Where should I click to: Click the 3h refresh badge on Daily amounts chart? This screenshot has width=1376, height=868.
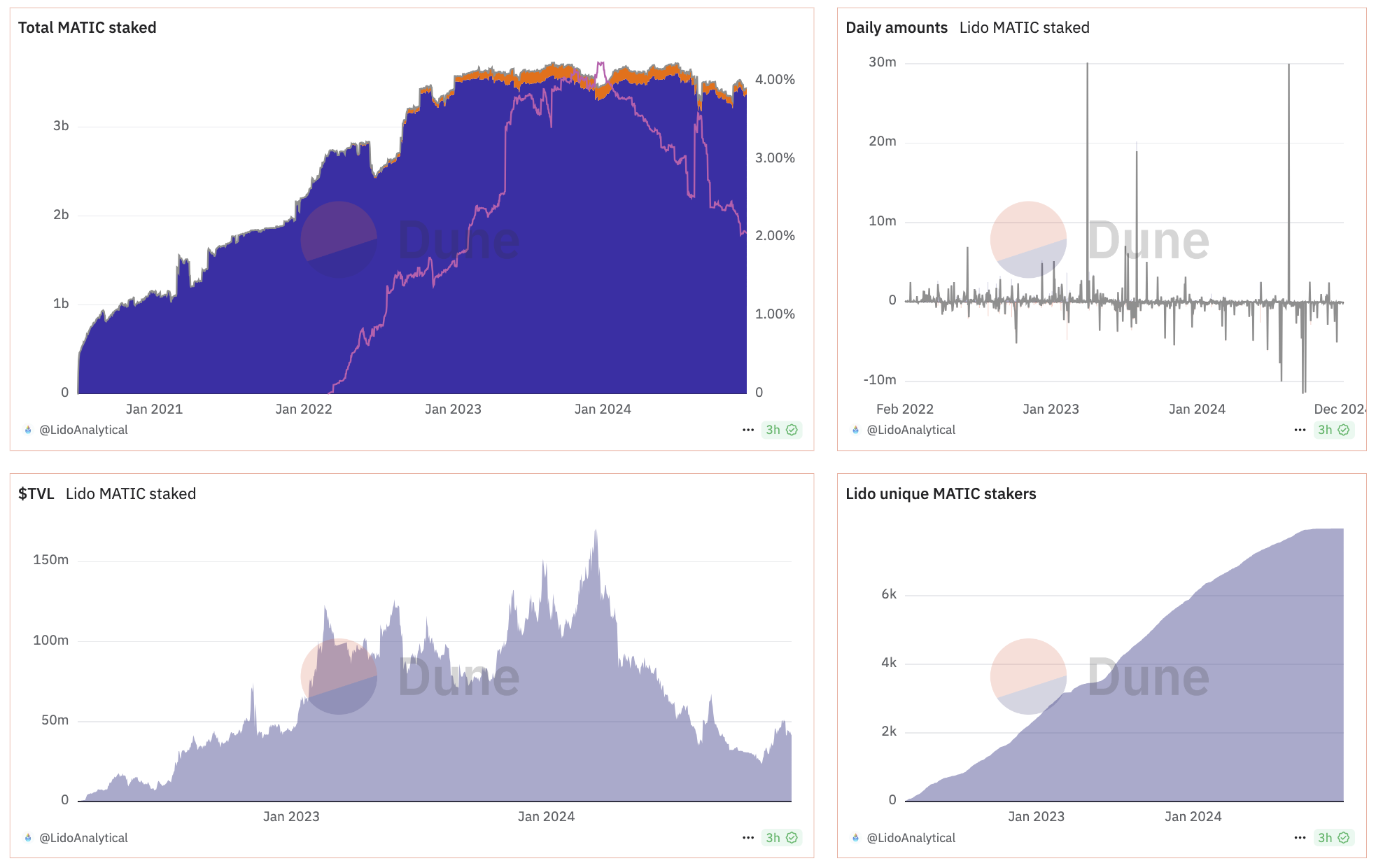(1334, 430)
